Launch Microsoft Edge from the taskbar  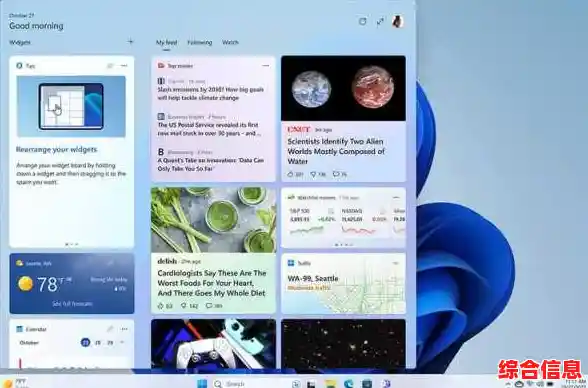click(x=349, y=384)
